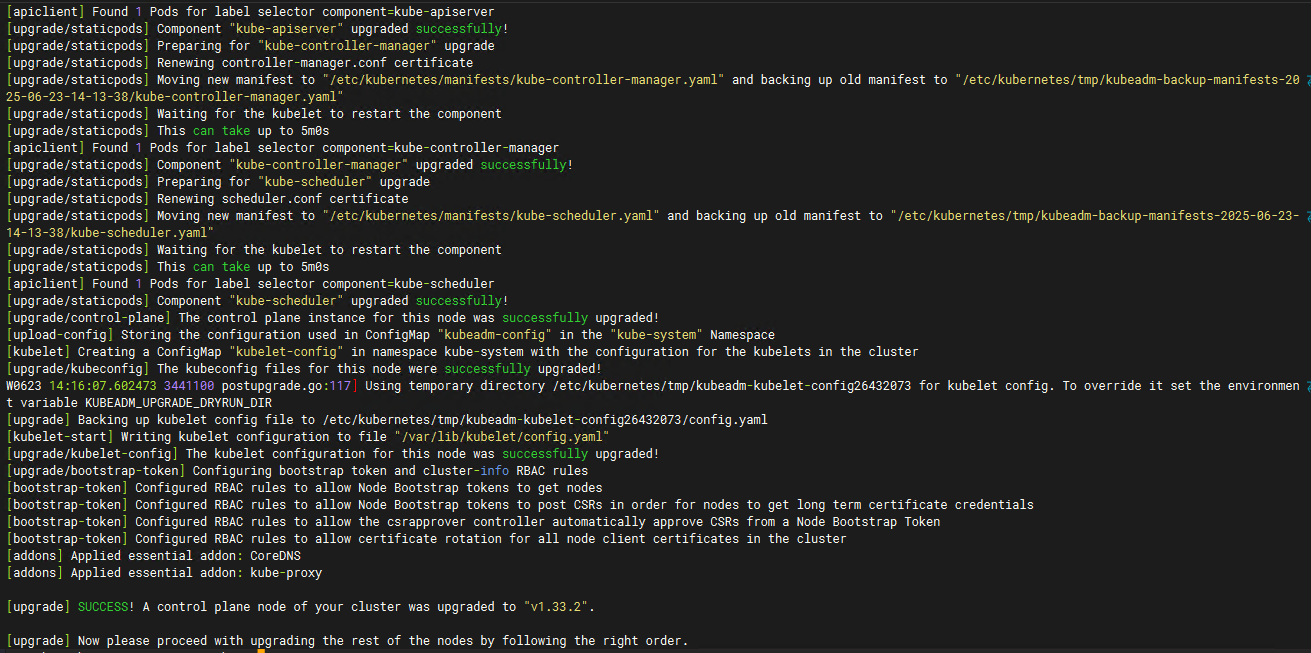This screenshot has width=1311, height=653.
Task: Click line ending with component=kube-controller-manager
Action: 282,147
